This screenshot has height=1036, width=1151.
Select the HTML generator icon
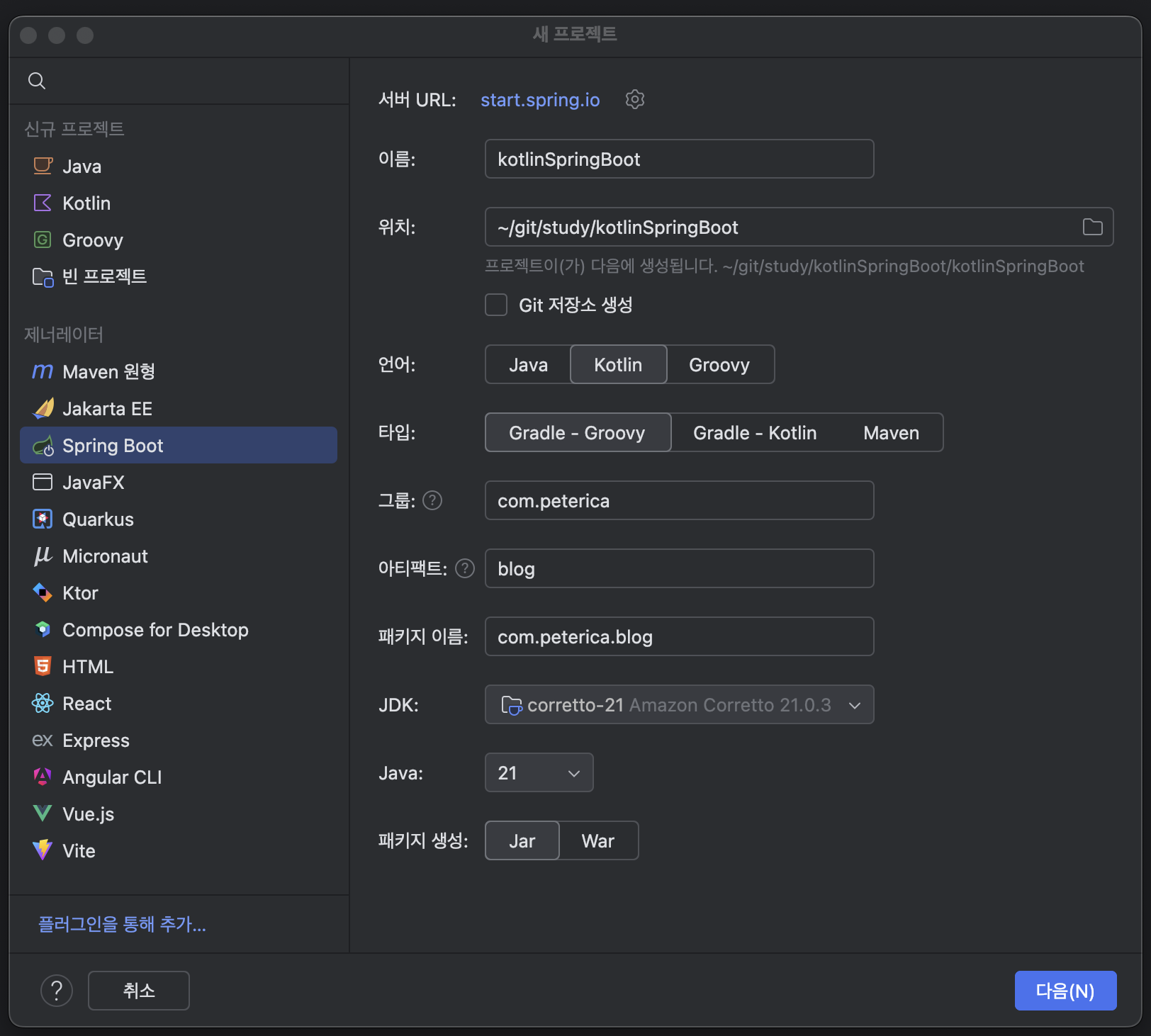click(x=43, y=666)
